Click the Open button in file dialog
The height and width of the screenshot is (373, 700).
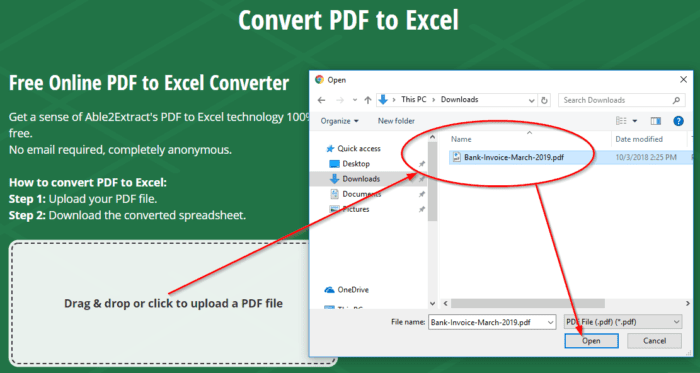591,341
